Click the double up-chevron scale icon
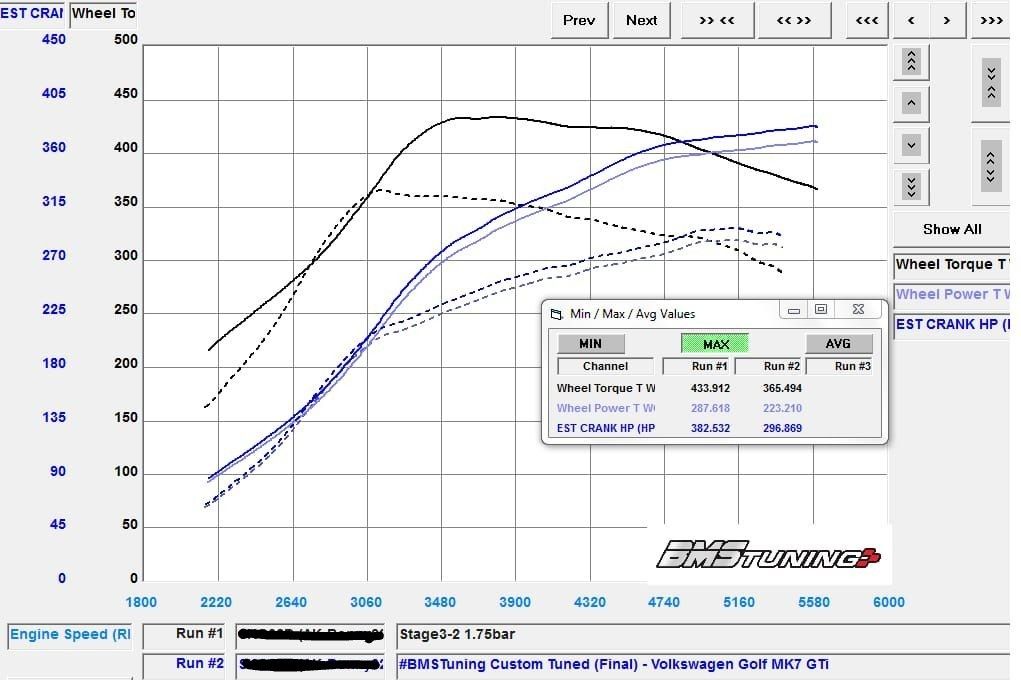The width and height of the screenshot is (1021, 680). pyautogui.click(x=910, y=61)
